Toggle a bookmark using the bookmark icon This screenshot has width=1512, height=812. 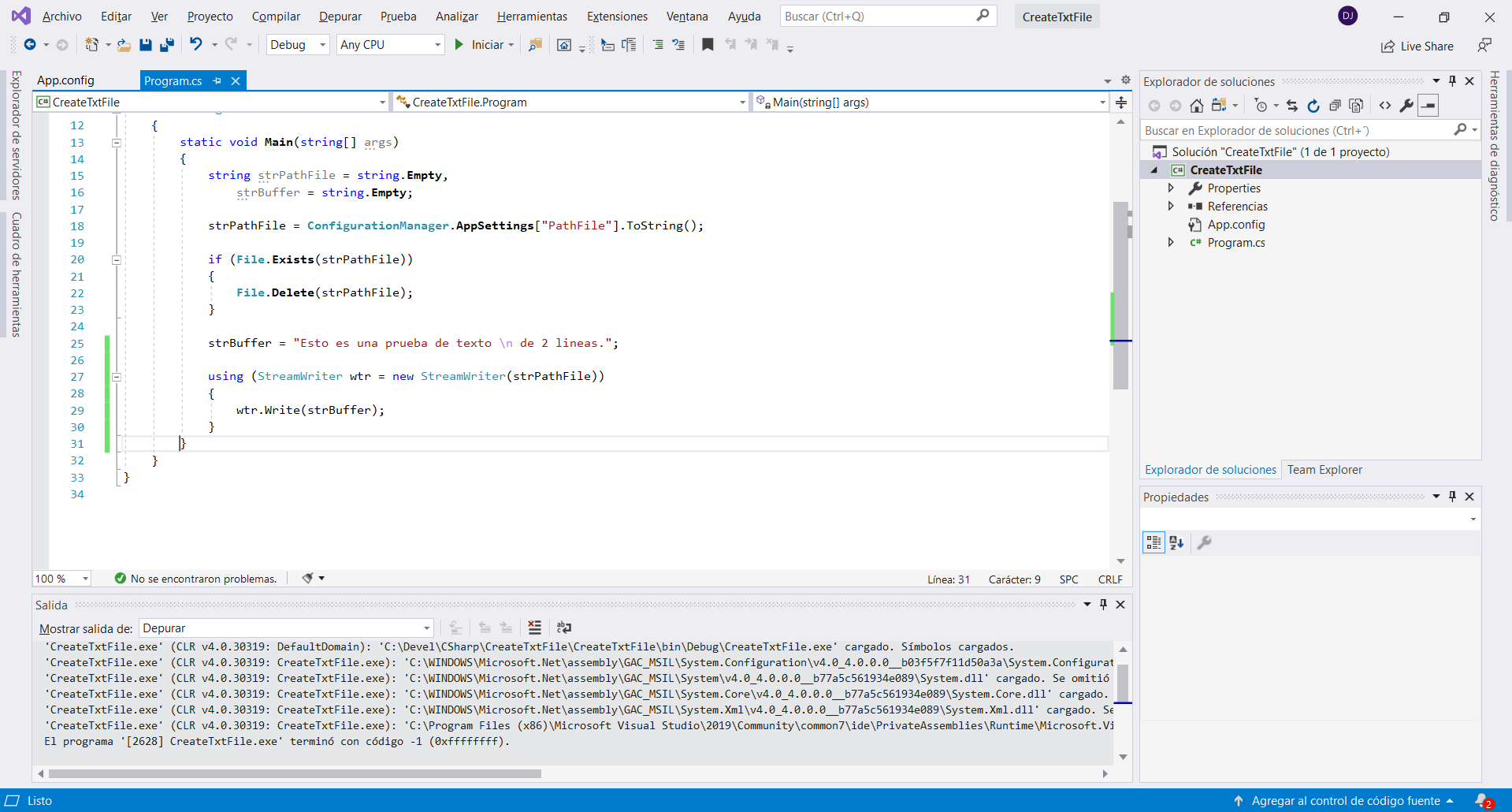pyautogui.click(x=708, y=45)
